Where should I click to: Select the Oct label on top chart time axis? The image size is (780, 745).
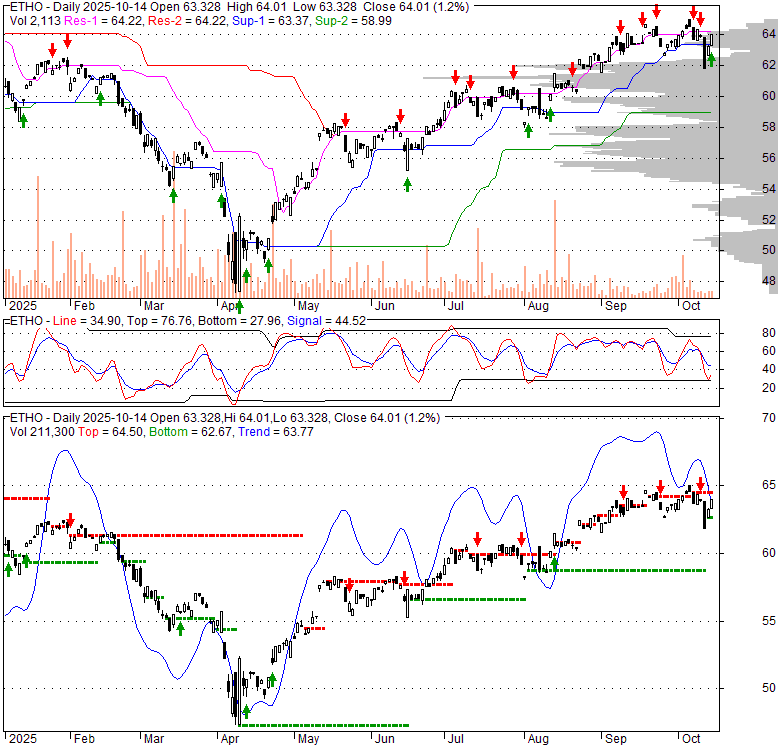pos(691,305)
